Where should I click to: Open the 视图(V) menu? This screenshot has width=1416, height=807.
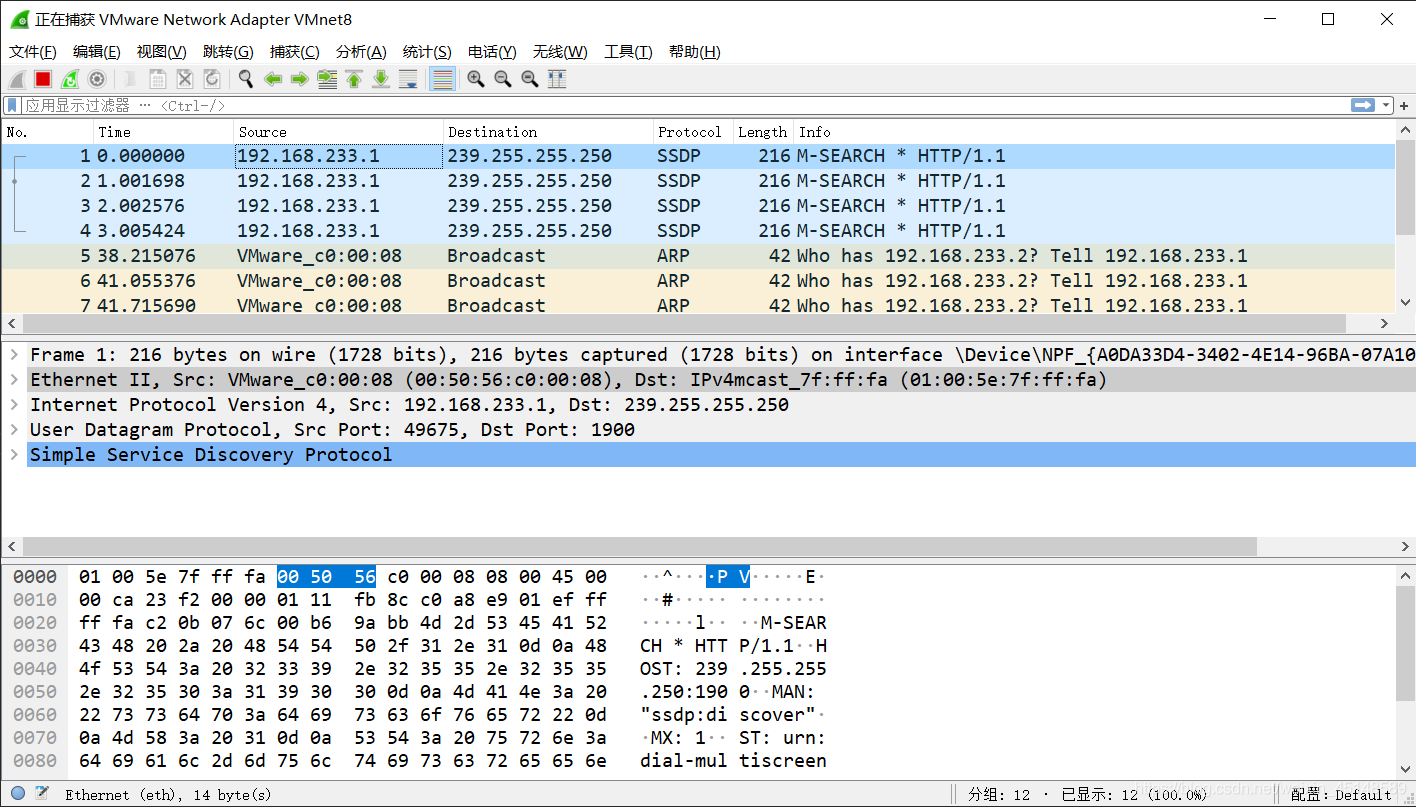162,52
